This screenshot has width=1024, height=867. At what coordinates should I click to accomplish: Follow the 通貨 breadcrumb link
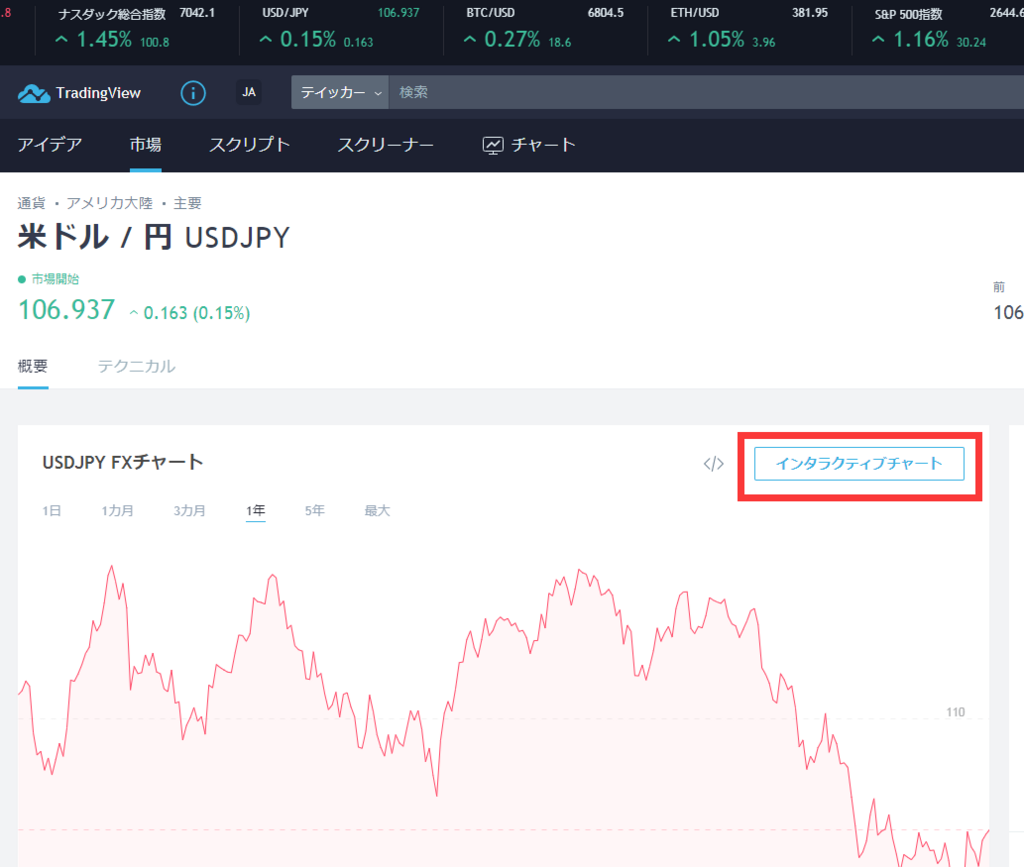(x=31, y=203)
